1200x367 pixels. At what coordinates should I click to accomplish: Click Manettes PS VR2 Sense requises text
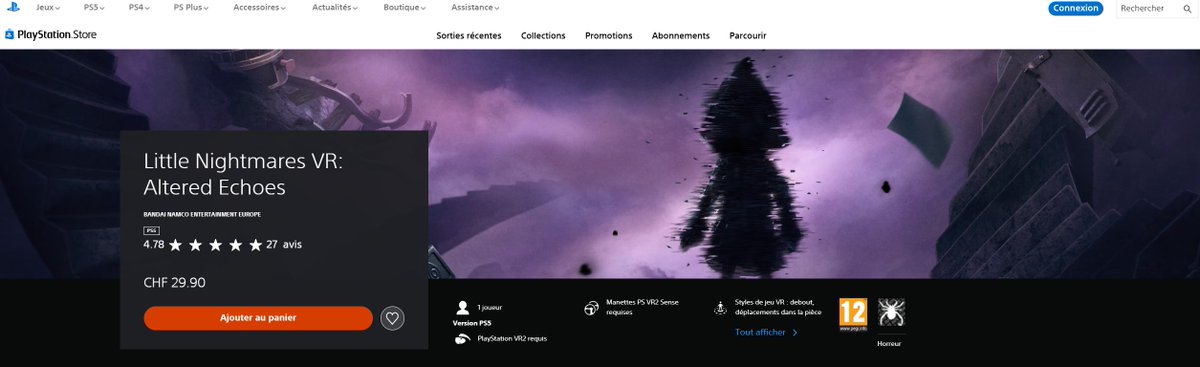point(642,307)
